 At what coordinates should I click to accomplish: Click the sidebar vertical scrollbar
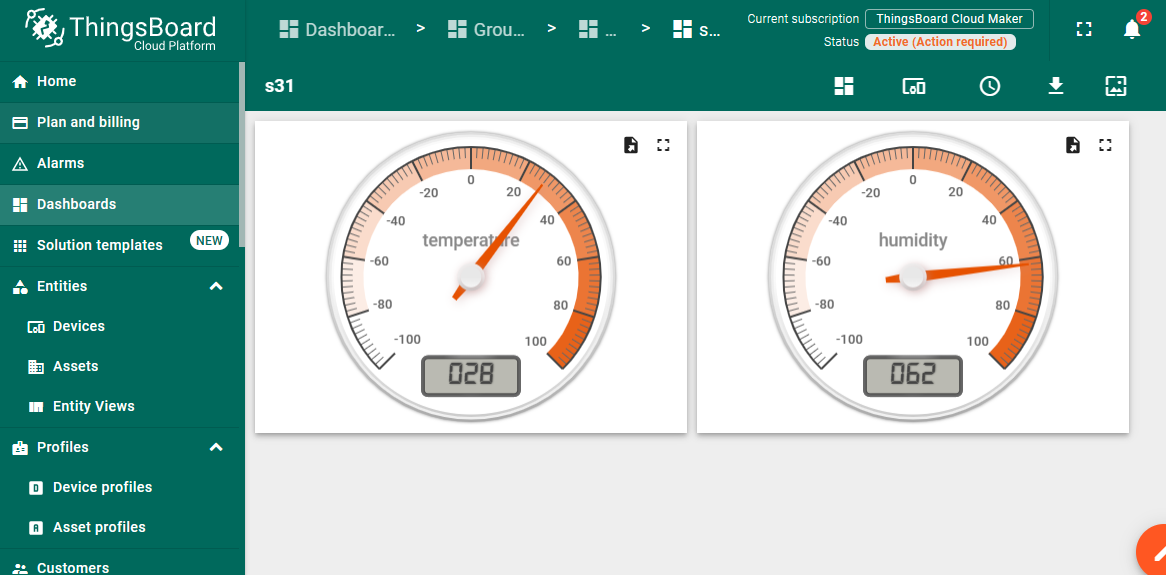[242, 154]
